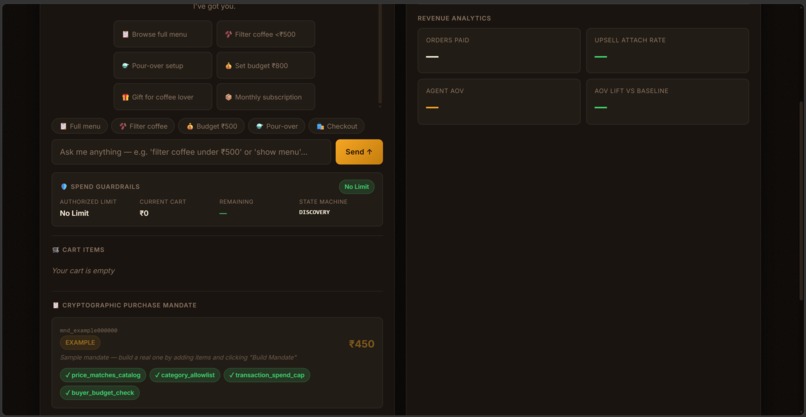The image size is (806, 417).
Task: Click the price_matches_catalog check chip
Action: 103,375
